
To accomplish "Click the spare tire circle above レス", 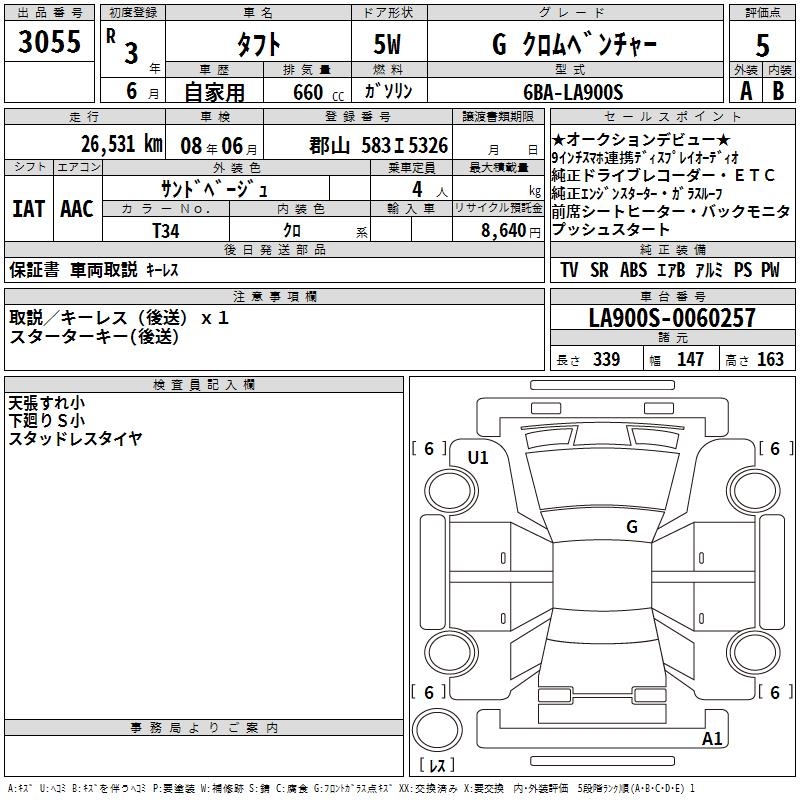I will pyautogui.click(x=437, y=730).
